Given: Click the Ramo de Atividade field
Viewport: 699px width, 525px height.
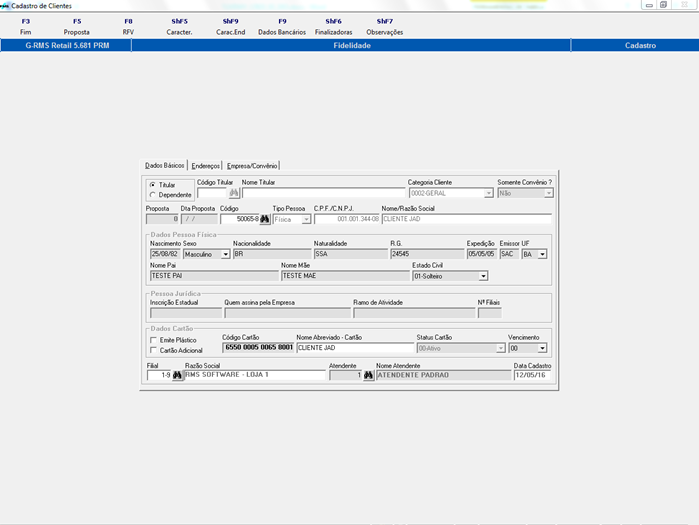Looking at the screenshot, I should click(414, 313).
